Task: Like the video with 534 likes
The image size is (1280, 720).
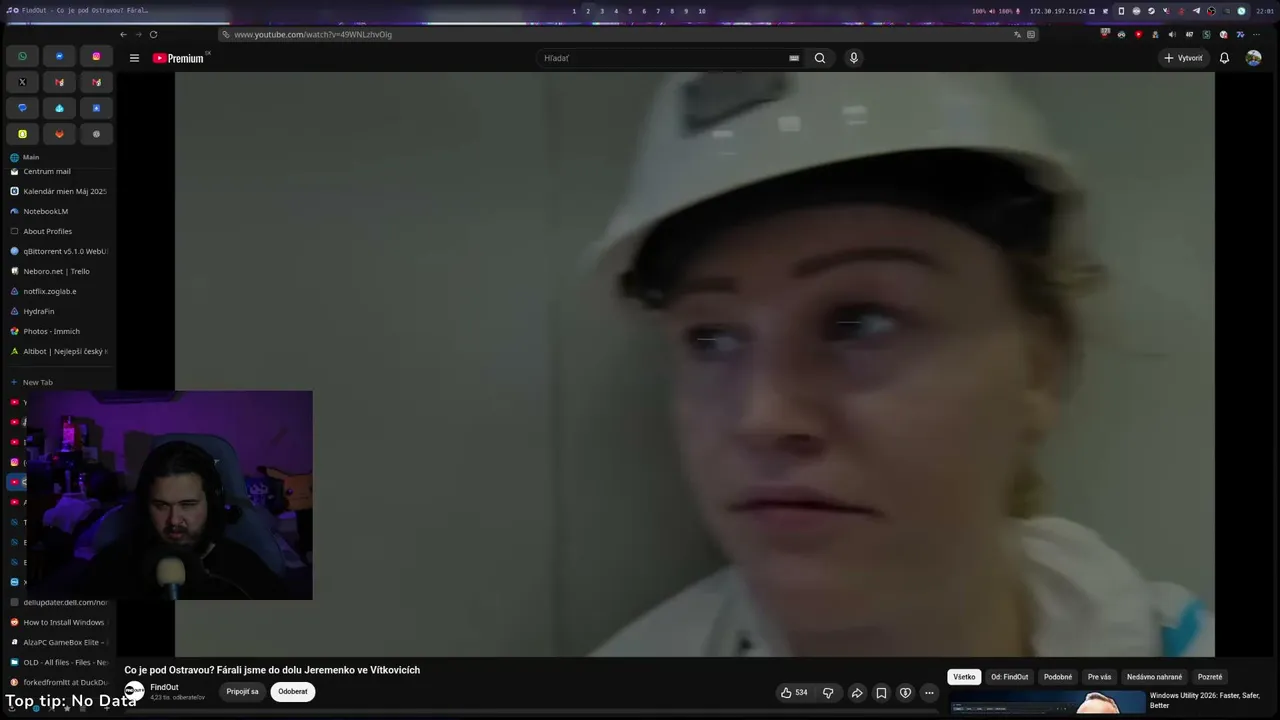Action: tap(794, 692)
